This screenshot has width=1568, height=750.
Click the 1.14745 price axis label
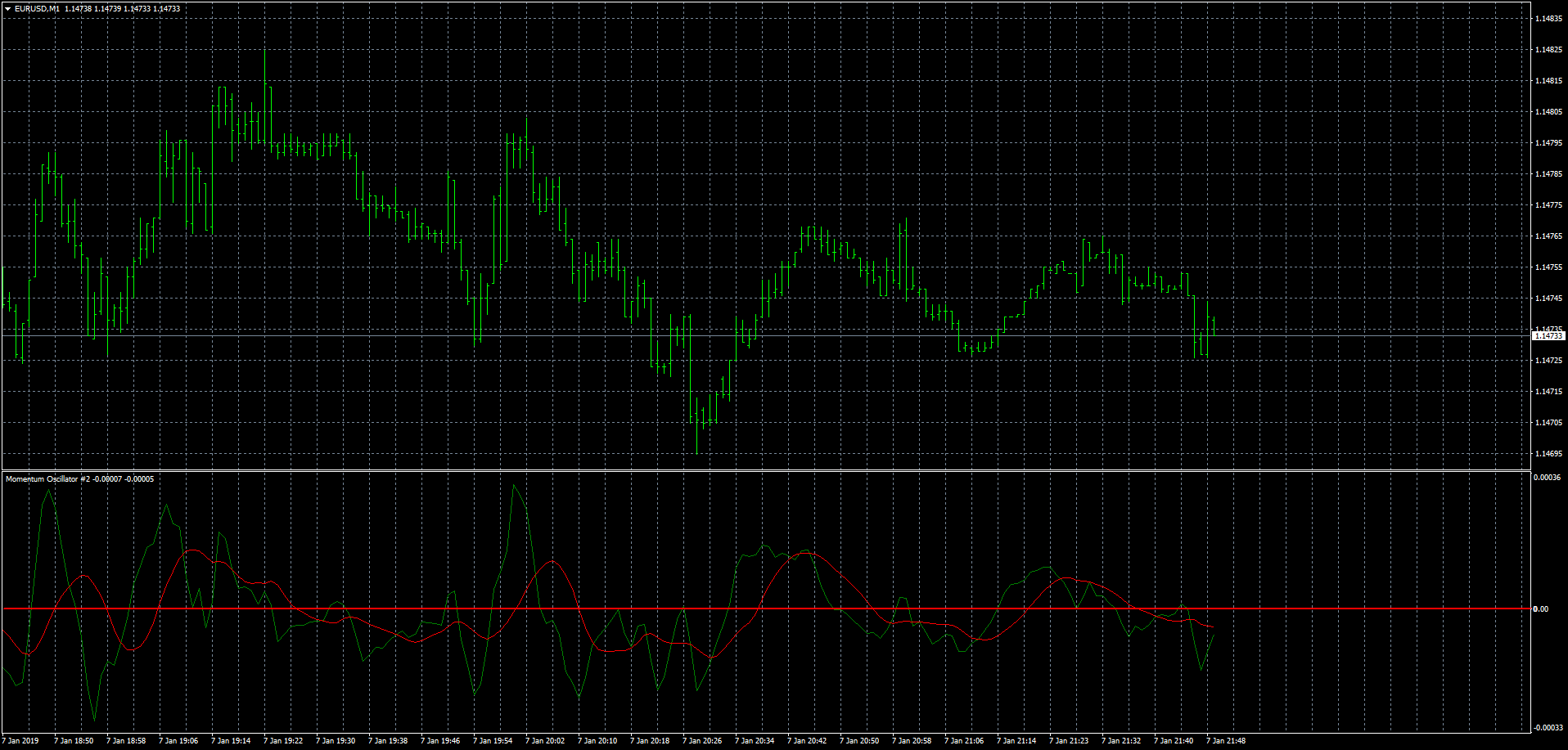point(1549,299)
